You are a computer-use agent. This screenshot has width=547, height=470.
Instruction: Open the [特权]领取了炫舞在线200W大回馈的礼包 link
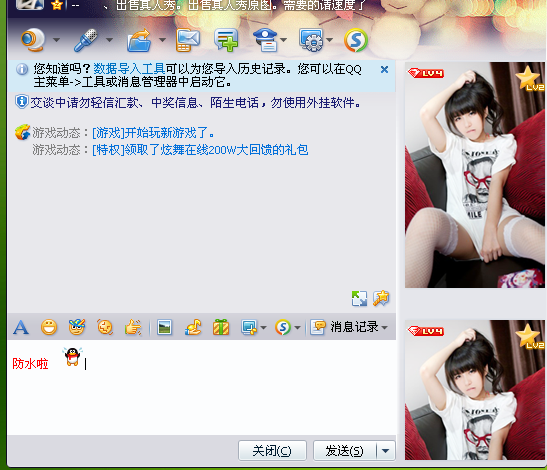point(200,150)
